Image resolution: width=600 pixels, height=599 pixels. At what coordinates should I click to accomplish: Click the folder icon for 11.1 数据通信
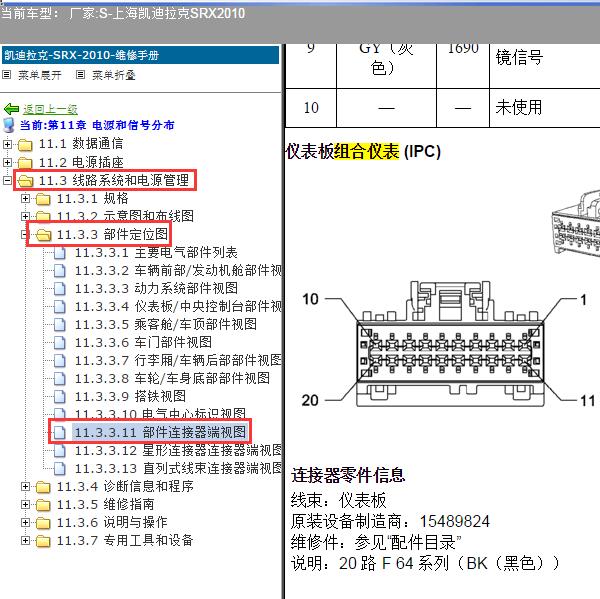coord(25,144)
